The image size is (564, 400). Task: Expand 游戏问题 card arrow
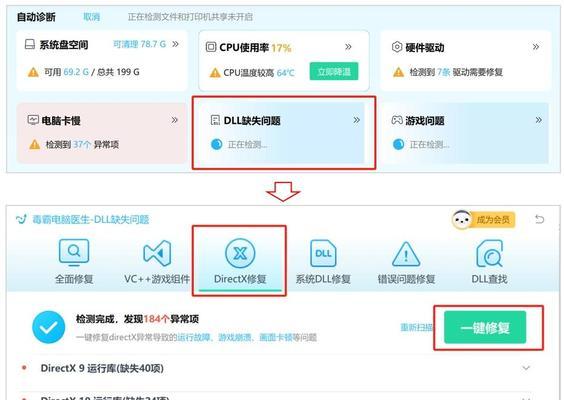tap(538, 120)
